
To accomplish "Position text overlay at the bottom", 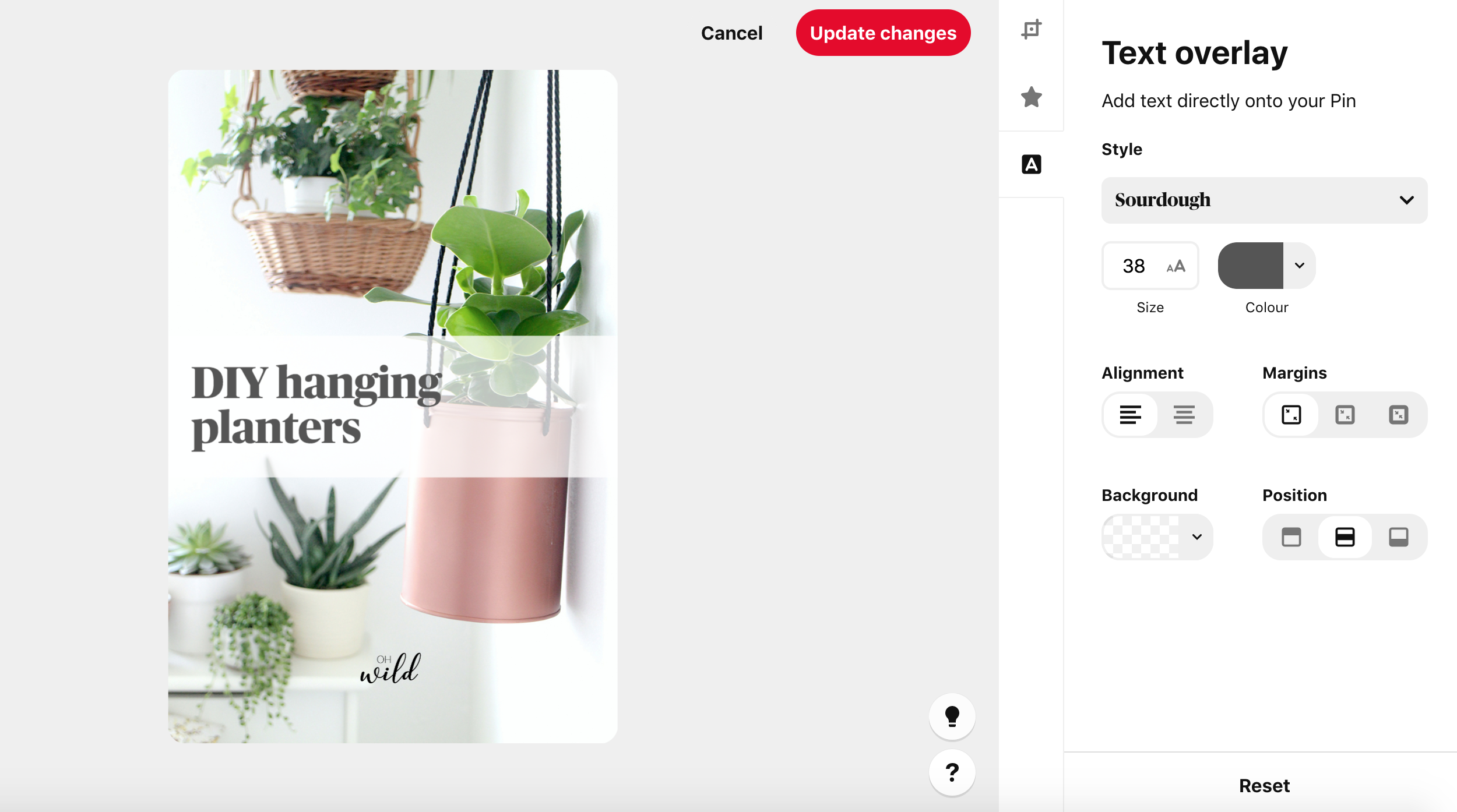I will pos(1398,537).
